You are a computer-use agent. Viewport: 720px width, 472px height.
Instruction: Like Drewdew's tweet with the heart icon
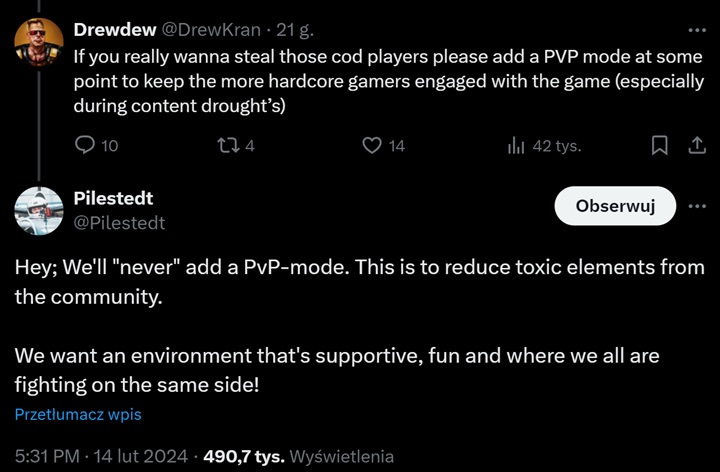pyautogui.click(x=372, y=146)
